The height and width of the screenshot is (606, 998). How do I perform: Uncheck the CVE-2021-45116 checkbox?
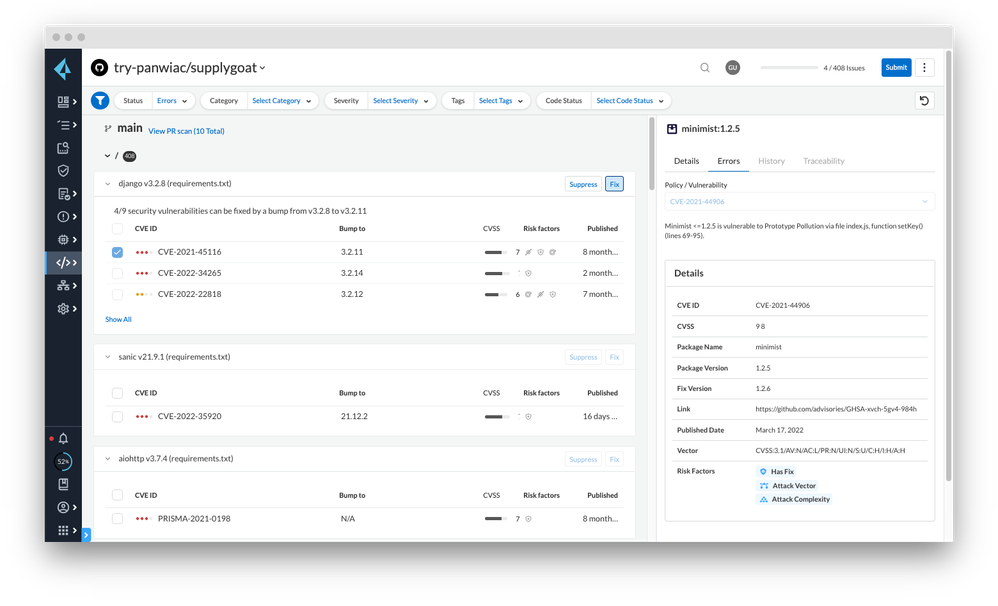tap(118, 252)
